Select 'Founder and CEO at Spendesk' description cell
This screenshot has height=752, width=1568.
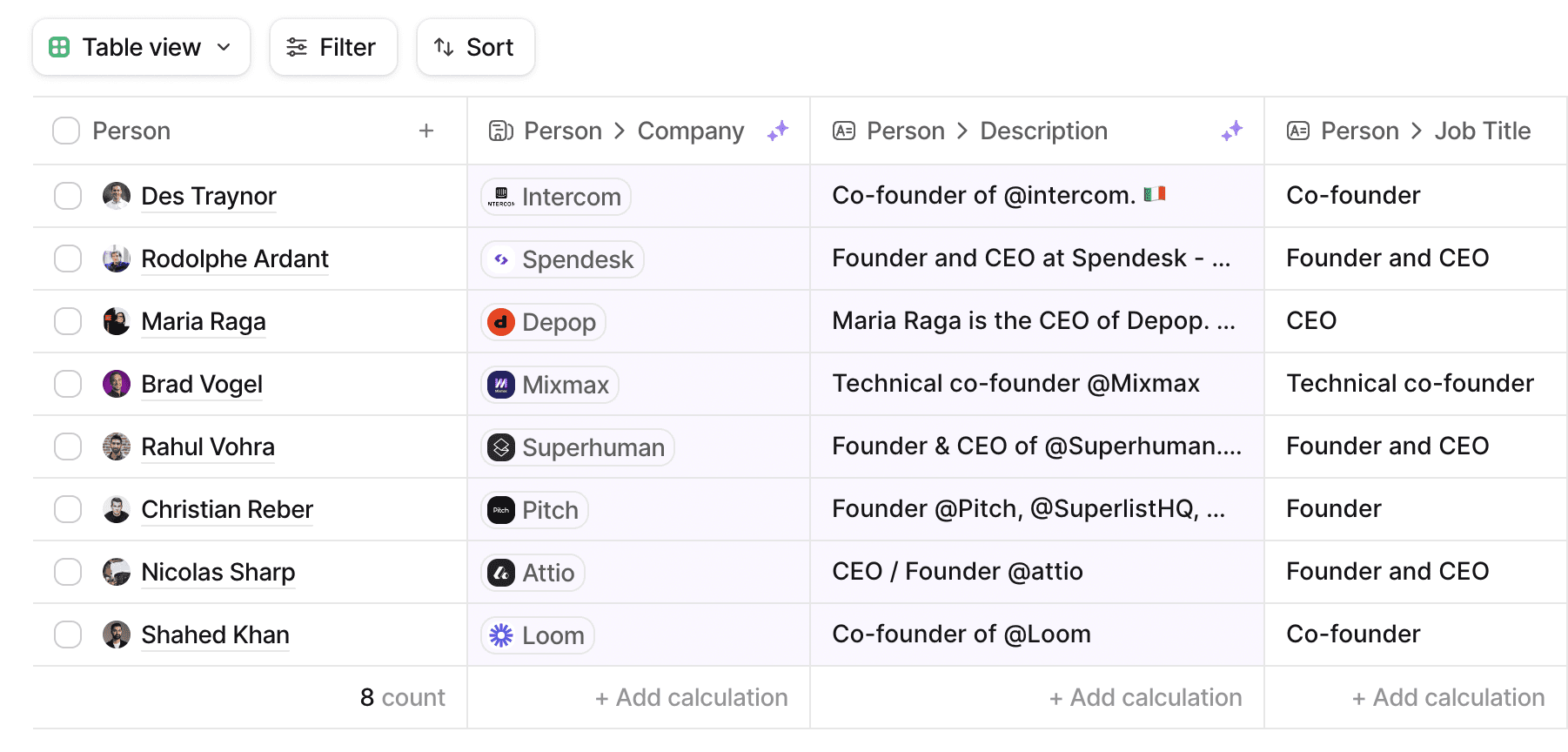click(1037, 258)
